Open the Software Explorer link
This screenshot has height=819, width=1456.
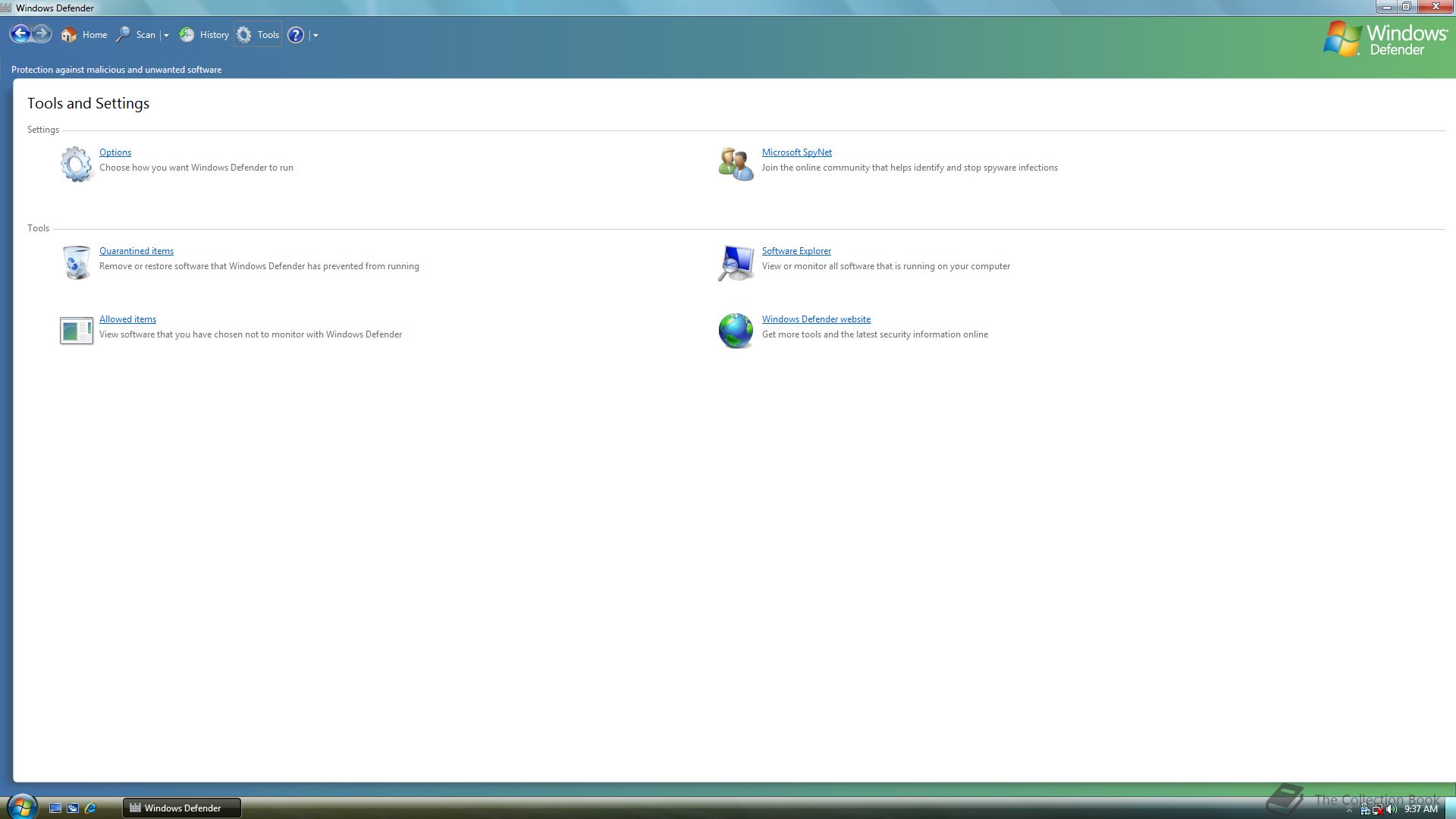[x=796, y=251]
